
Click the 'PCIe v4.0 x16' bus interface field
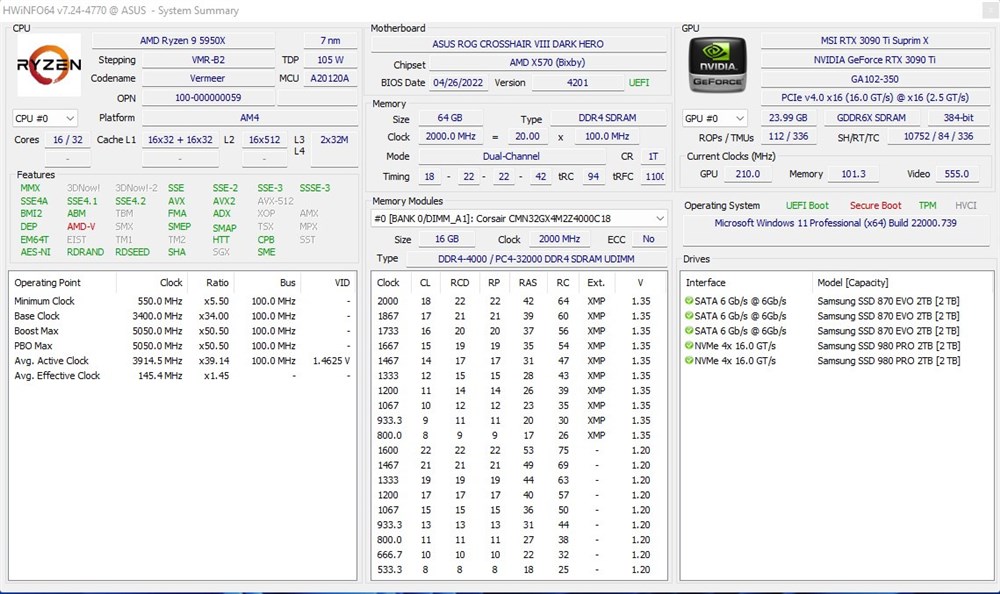coord(874,98)
